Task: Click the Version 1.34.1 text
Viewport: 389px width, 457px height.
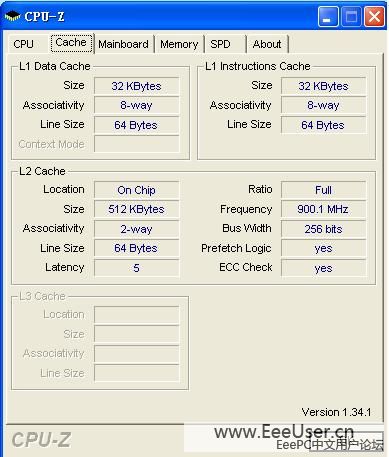Action: (336, 412)
